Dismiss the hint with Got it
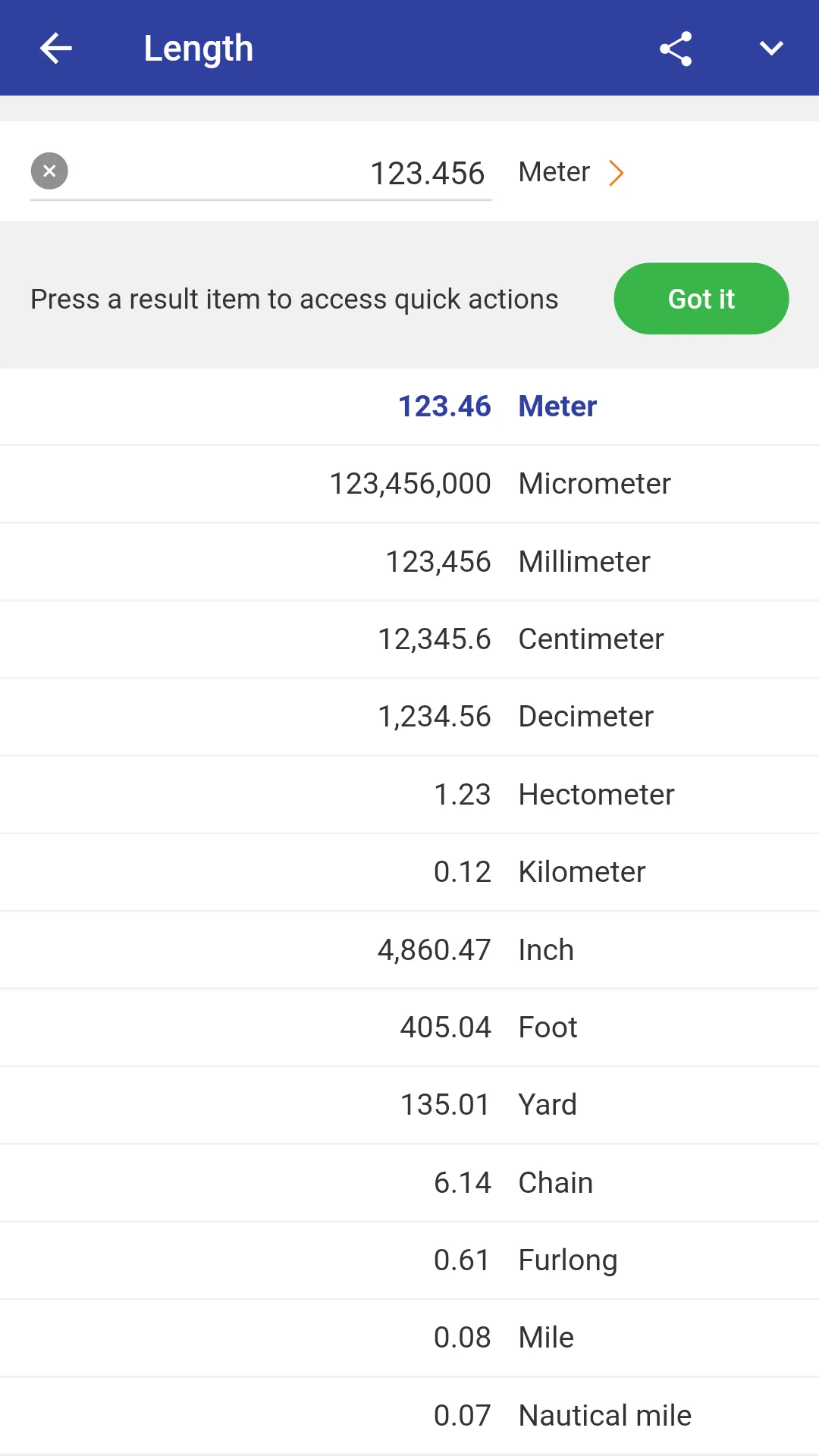 point(701,299)
